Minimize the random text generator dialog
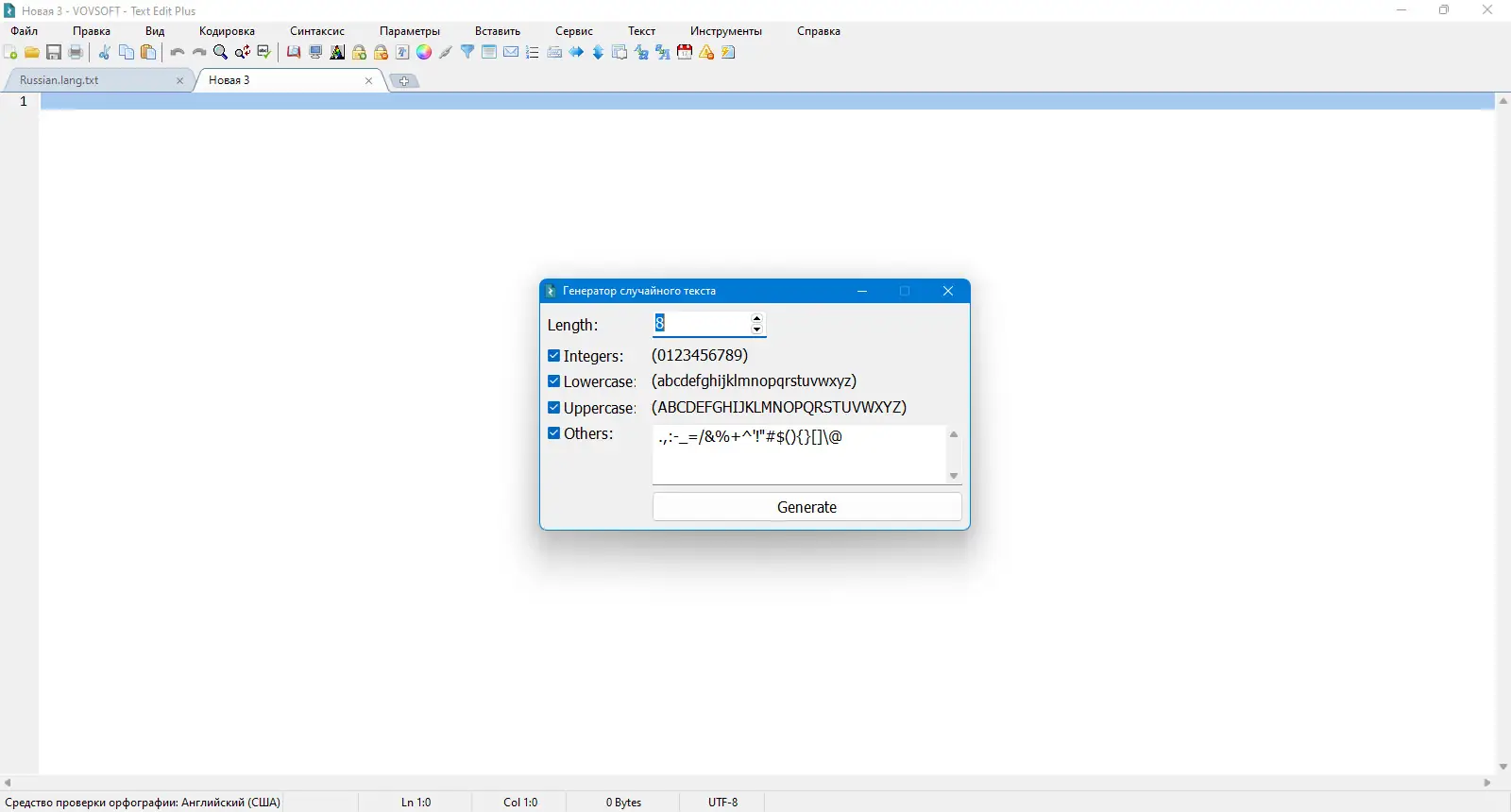1511x812 pixels. tap(862, 291)
